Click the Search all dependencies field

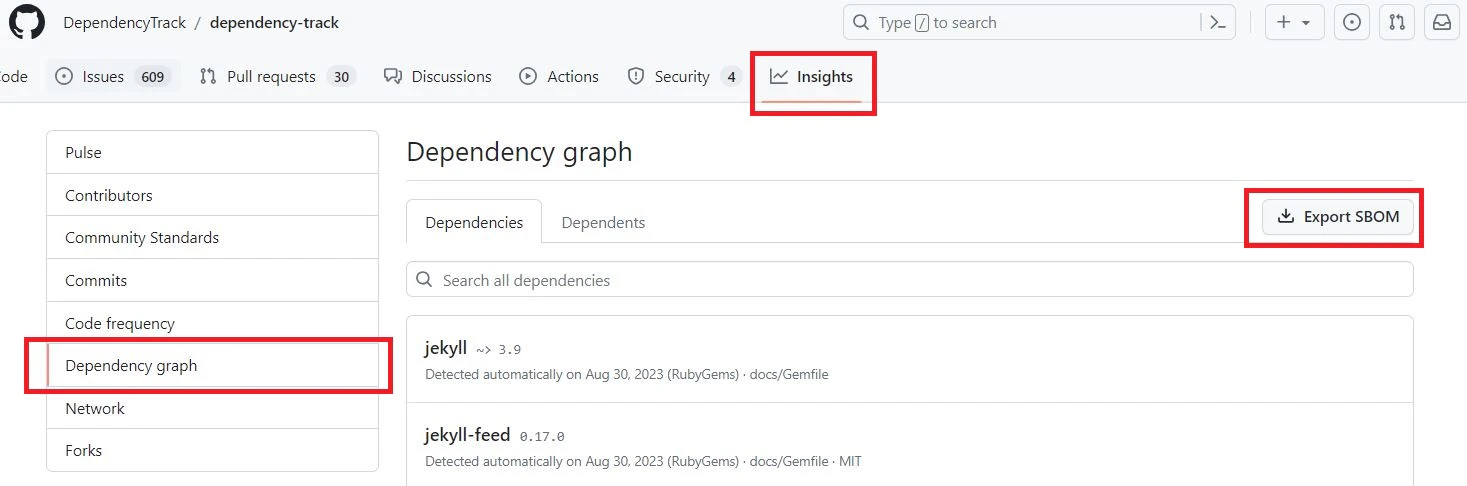(910, 280)
